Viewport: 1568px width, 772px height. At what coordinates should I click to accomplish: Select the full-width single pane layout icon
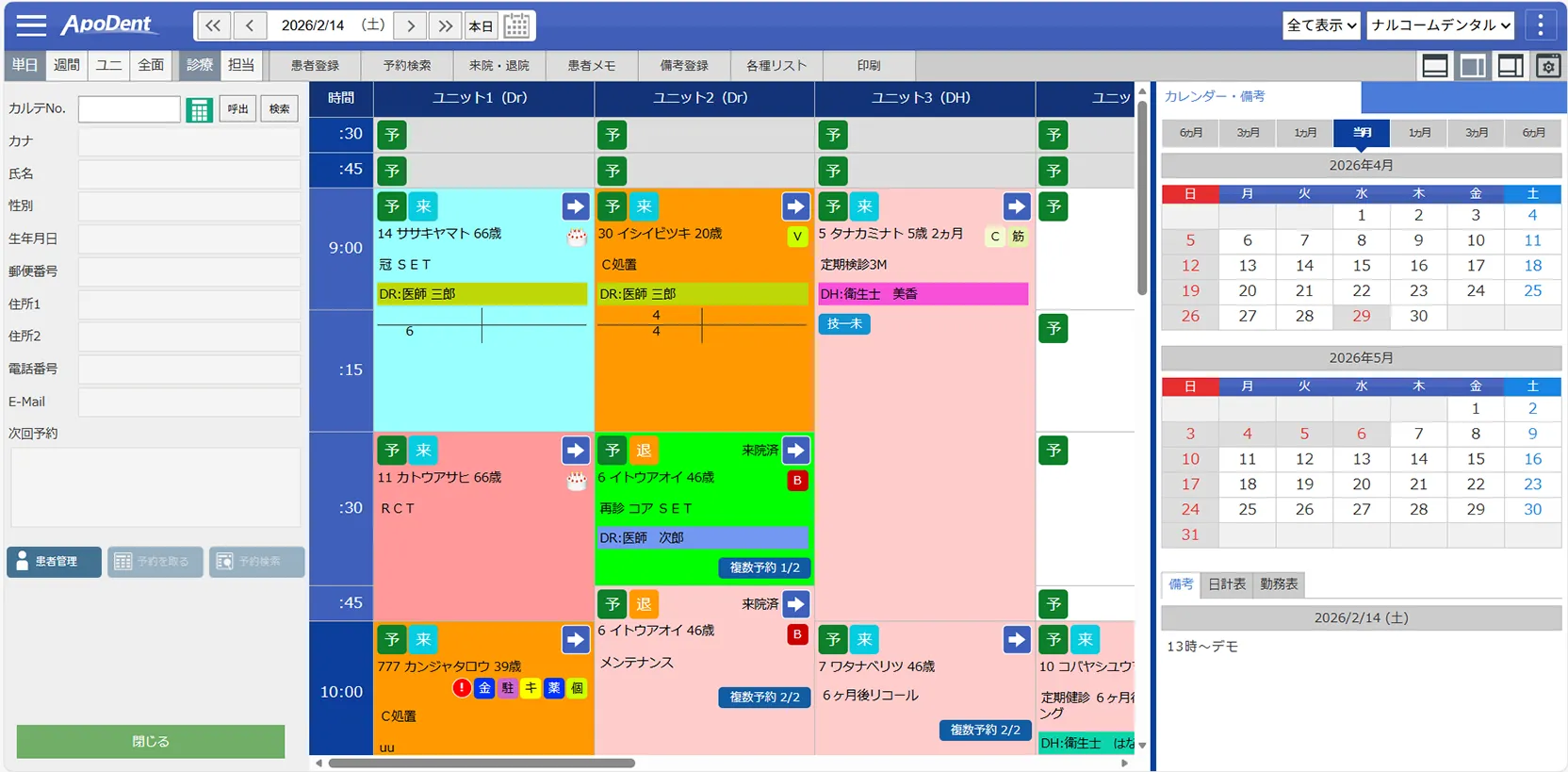(1435, 66)
